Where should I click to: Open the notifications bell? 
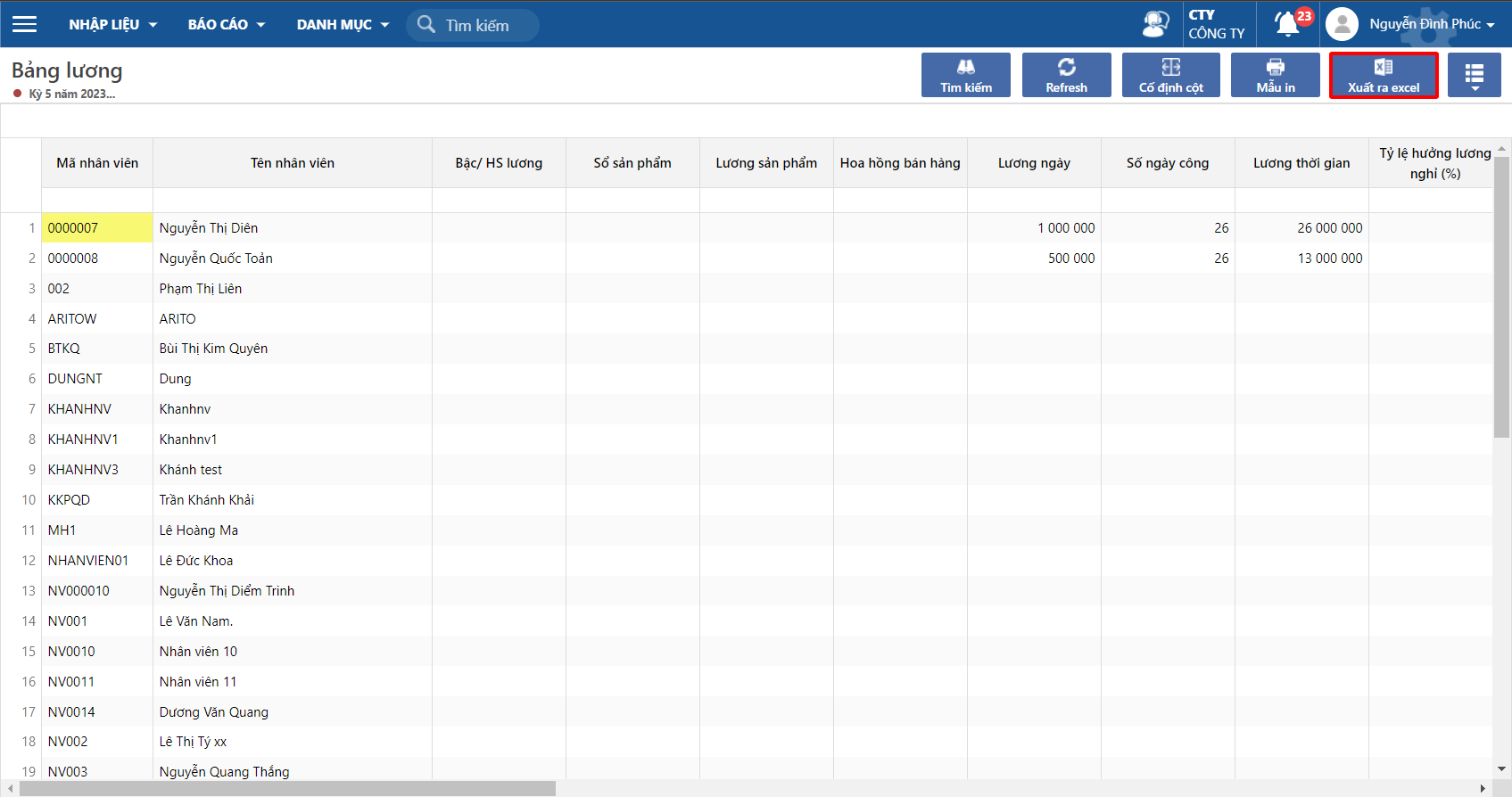pos(1287,24)
